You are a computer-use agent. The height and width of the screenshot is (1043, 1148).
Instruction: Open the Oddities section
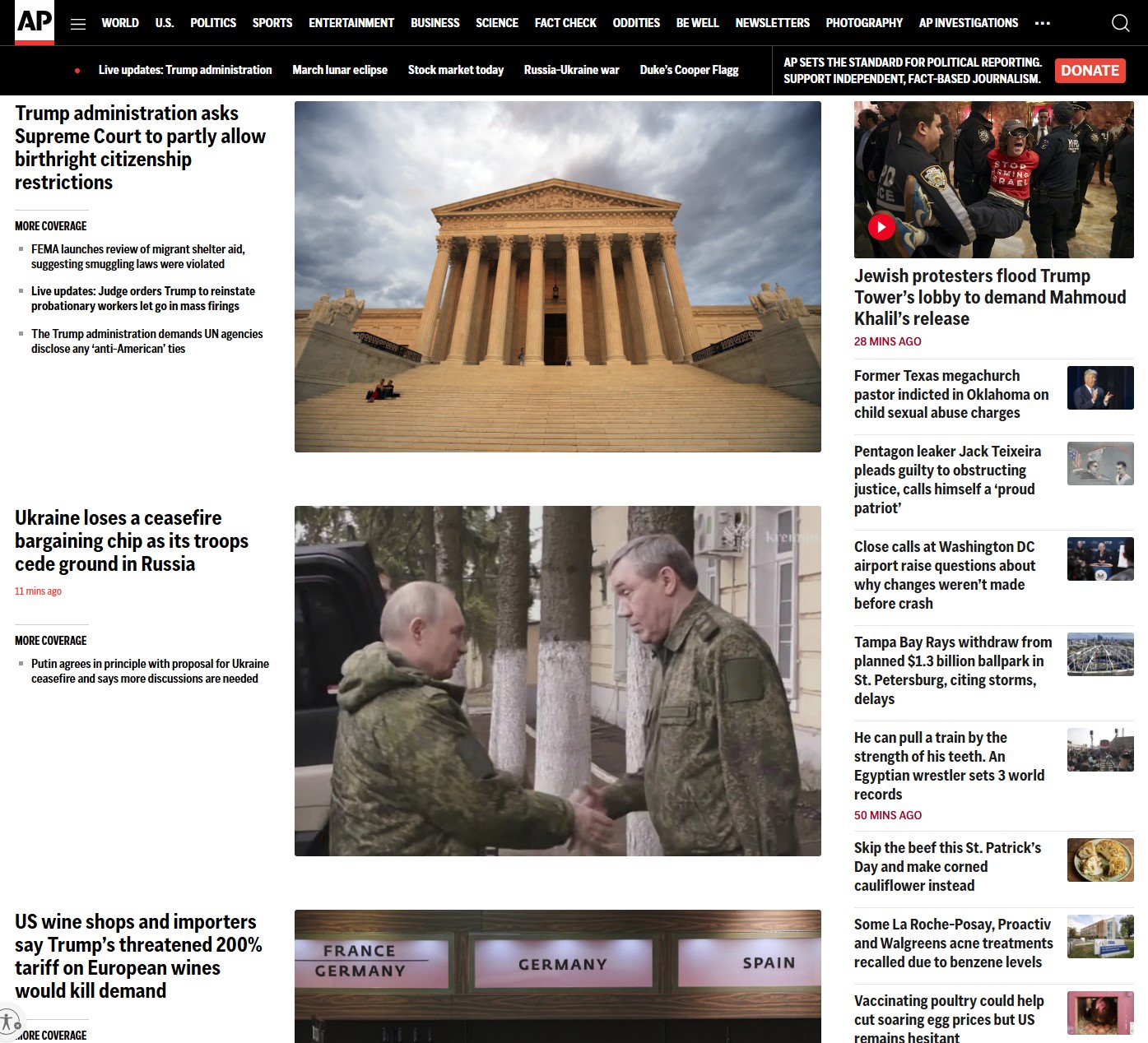click(636, 23)
